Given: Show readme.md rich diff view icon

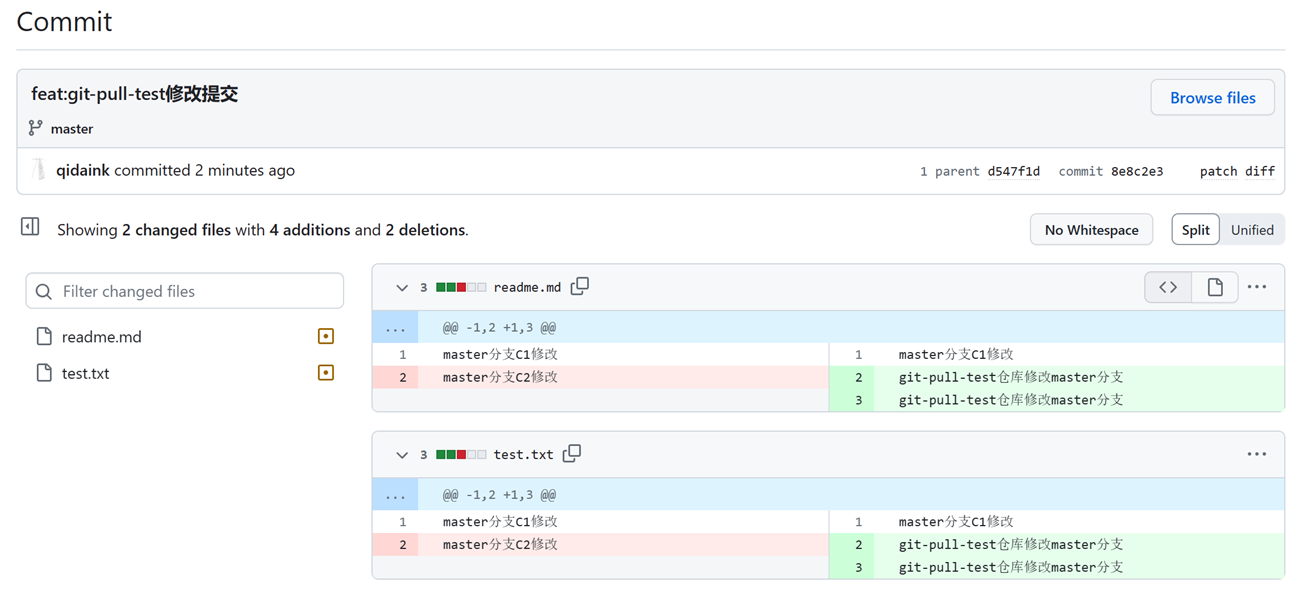Looking at the screenshot, I should coord(1215,287).
